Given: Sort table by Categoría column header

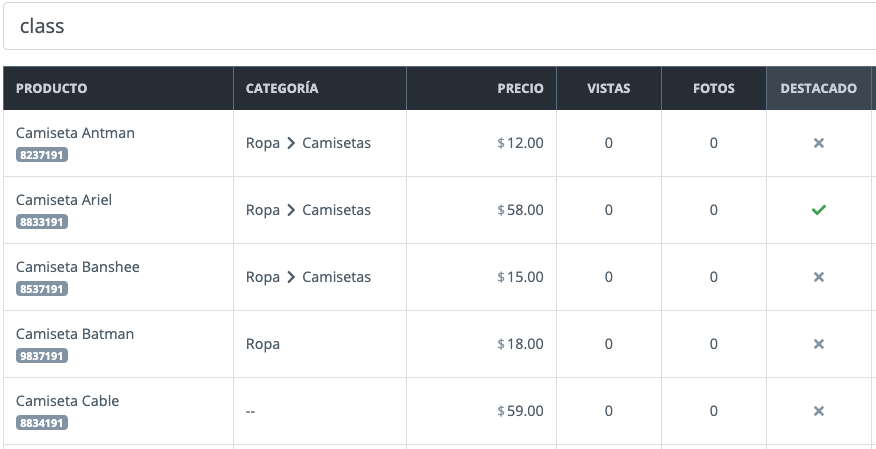Looking at the screenshot, I should tap(282, 88).
